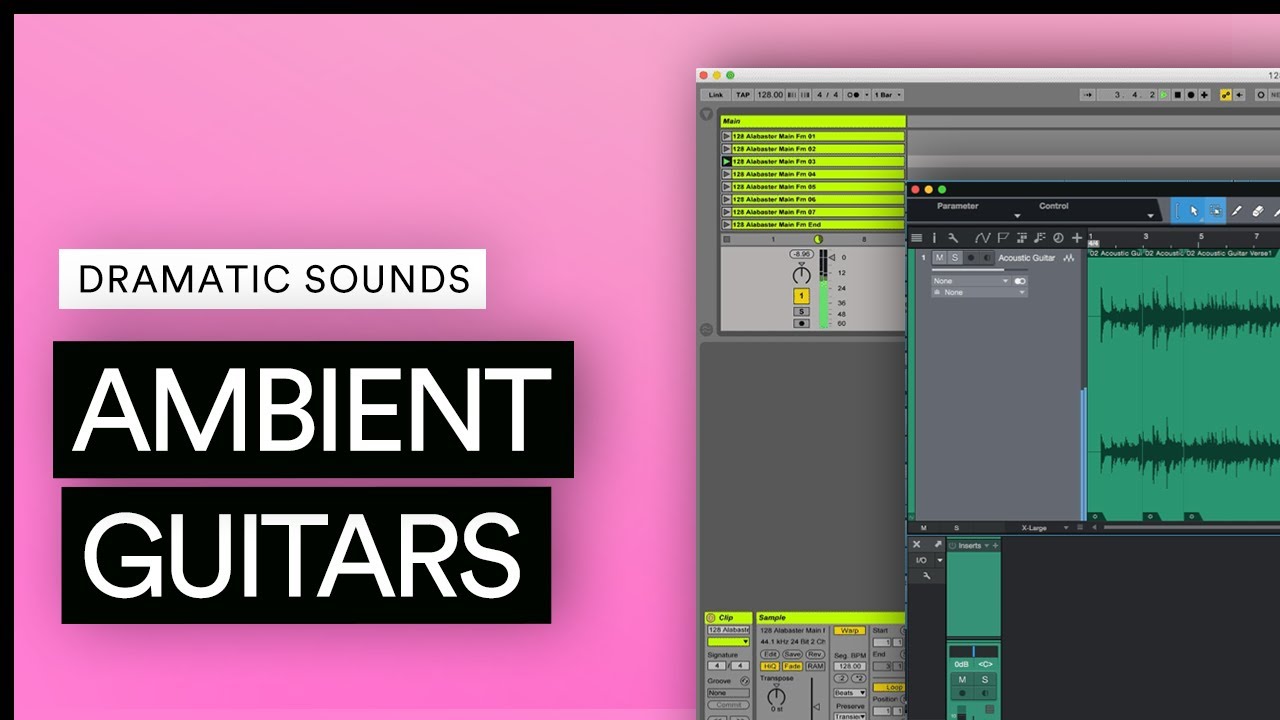Solo the Acoustic Guitar track
The image size is (1280, 720).
point(955,258)
